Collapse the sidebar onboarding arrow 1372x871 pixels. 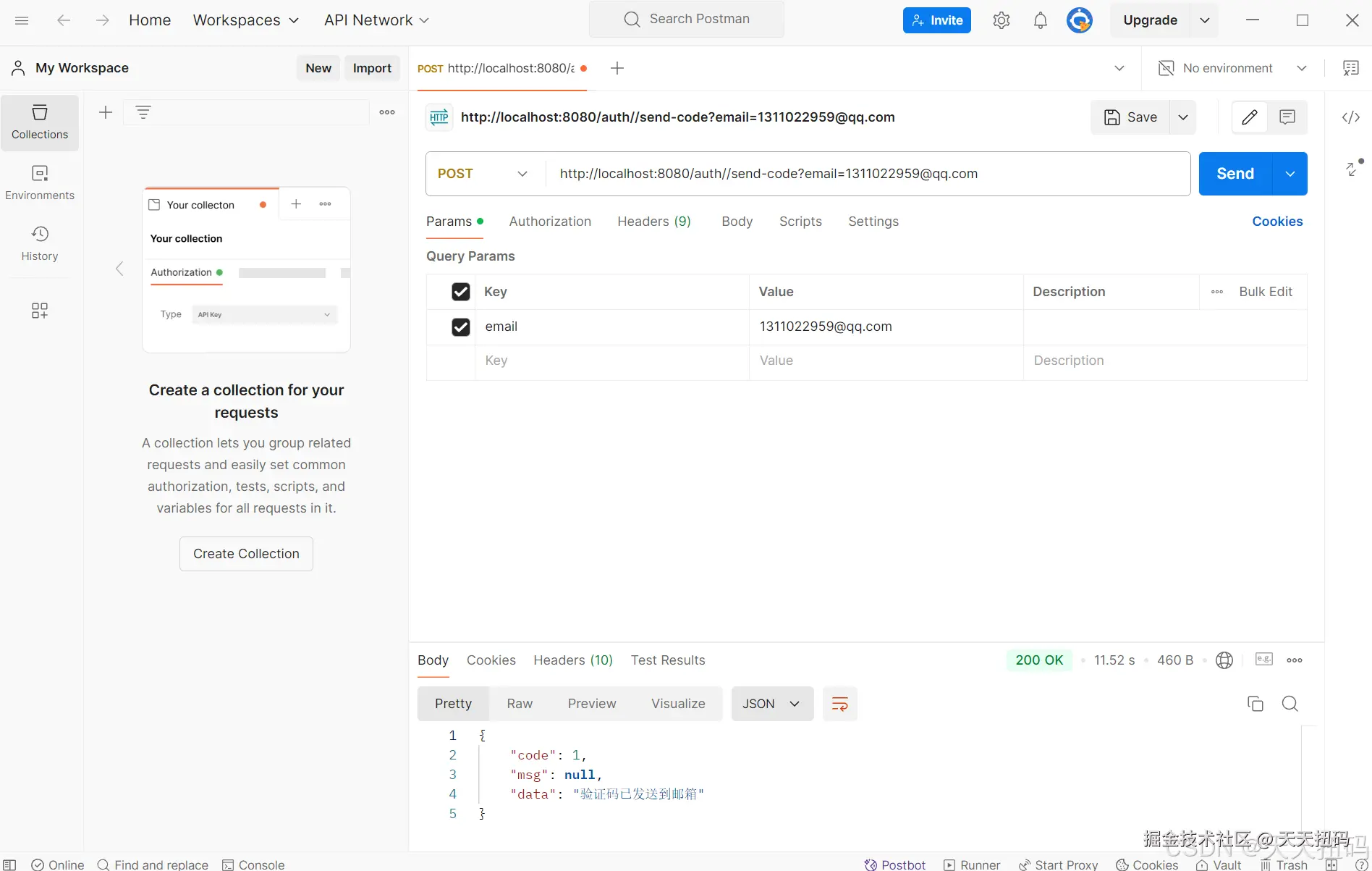(119, 269)
